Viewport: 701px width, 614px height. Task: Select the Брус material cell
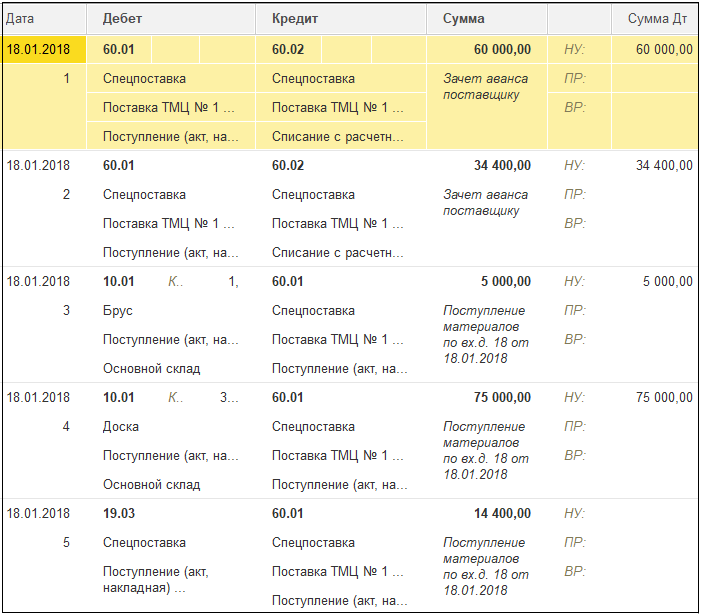click(x=118, y=310)
